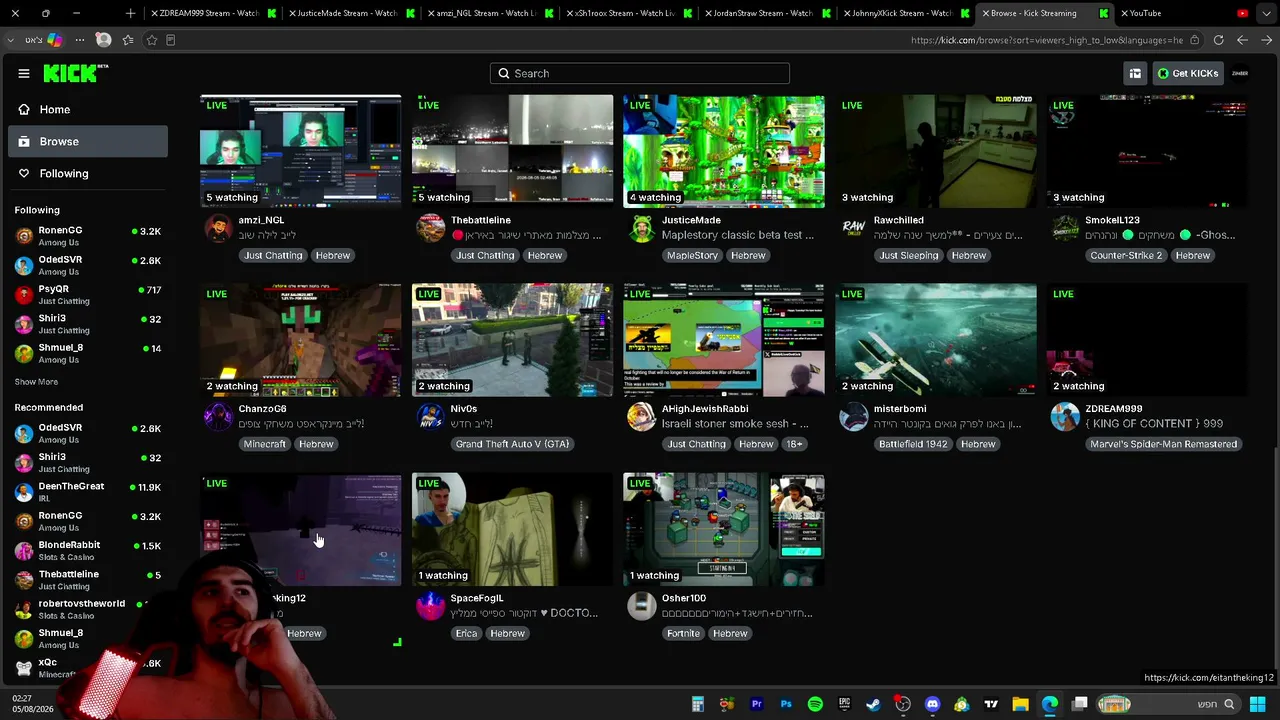The width and height of the screenshot is (1280, 720).
Task: Click the AHighJewishRabbi channel avatar
Action: [x=642, y=417]
